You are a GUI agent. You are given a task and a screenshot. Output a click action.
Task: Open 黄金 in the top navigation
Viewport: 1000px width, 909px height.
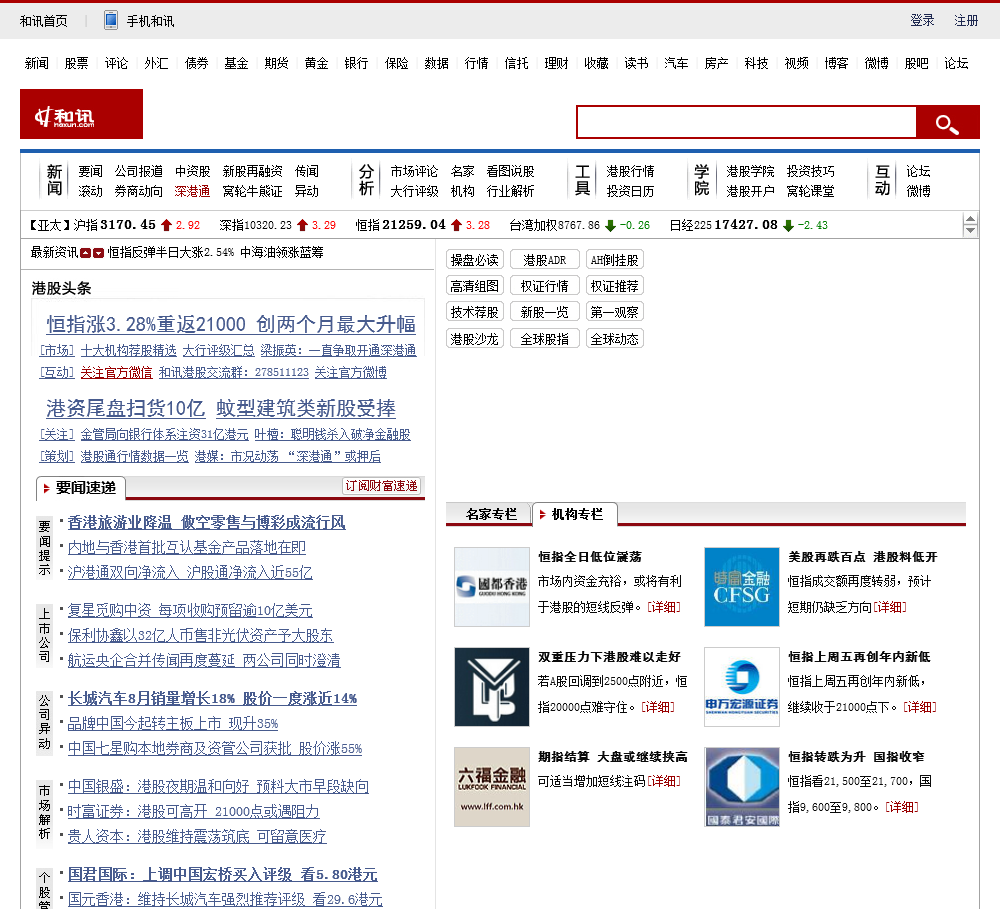pyautogui.click(x=316, y=63)
